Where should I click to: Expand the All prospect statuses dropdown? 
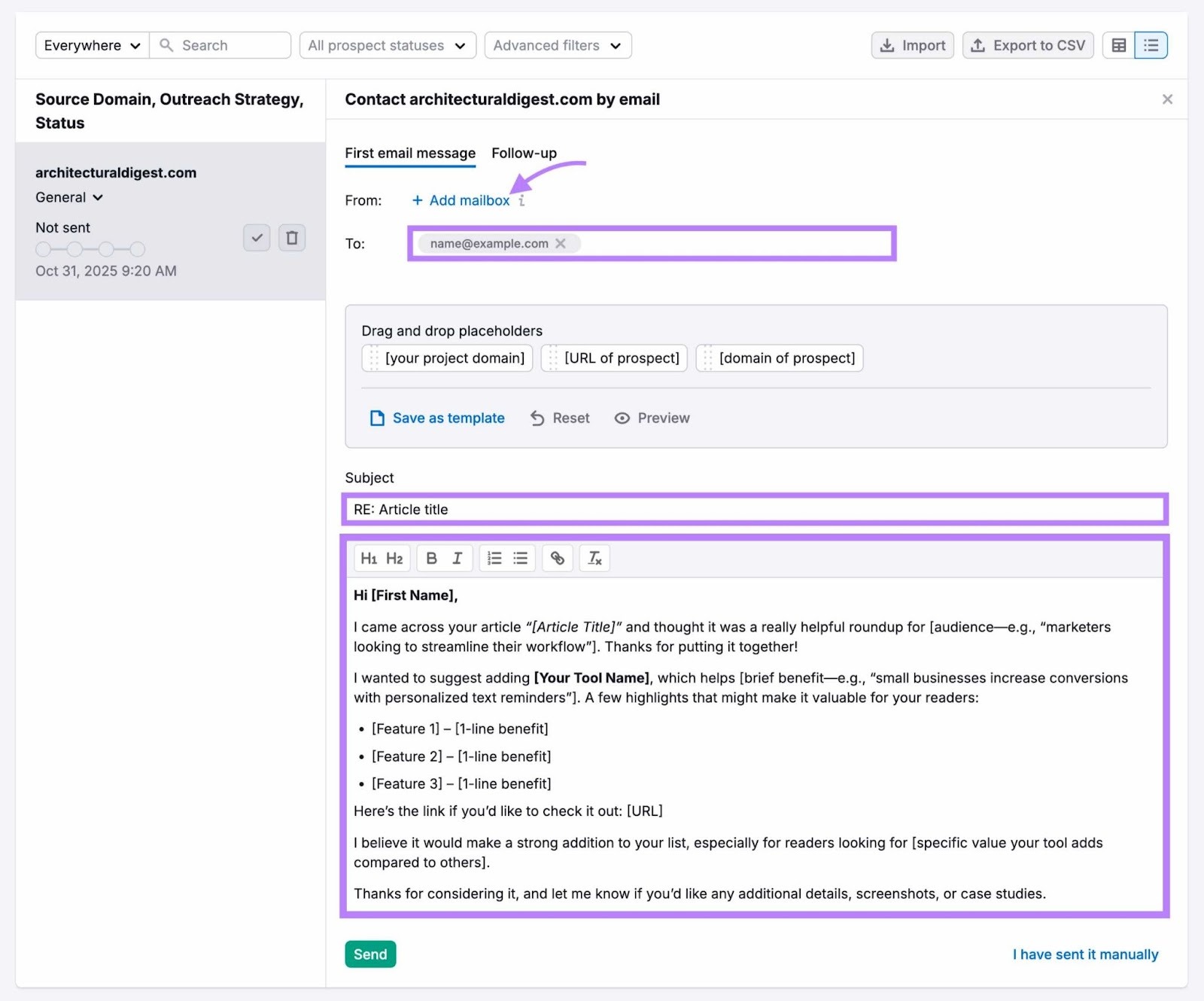pos(387,45)
